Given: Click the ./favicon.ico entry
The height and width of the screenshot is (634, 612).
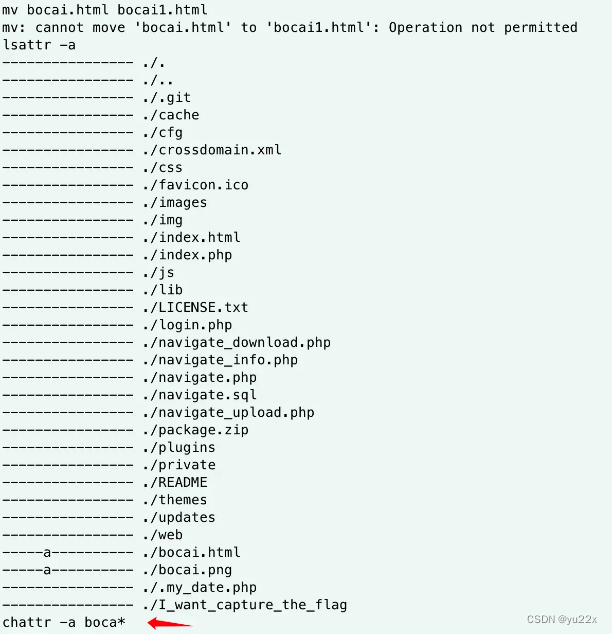Looking at the screenshot, I should tap(196, 185).
